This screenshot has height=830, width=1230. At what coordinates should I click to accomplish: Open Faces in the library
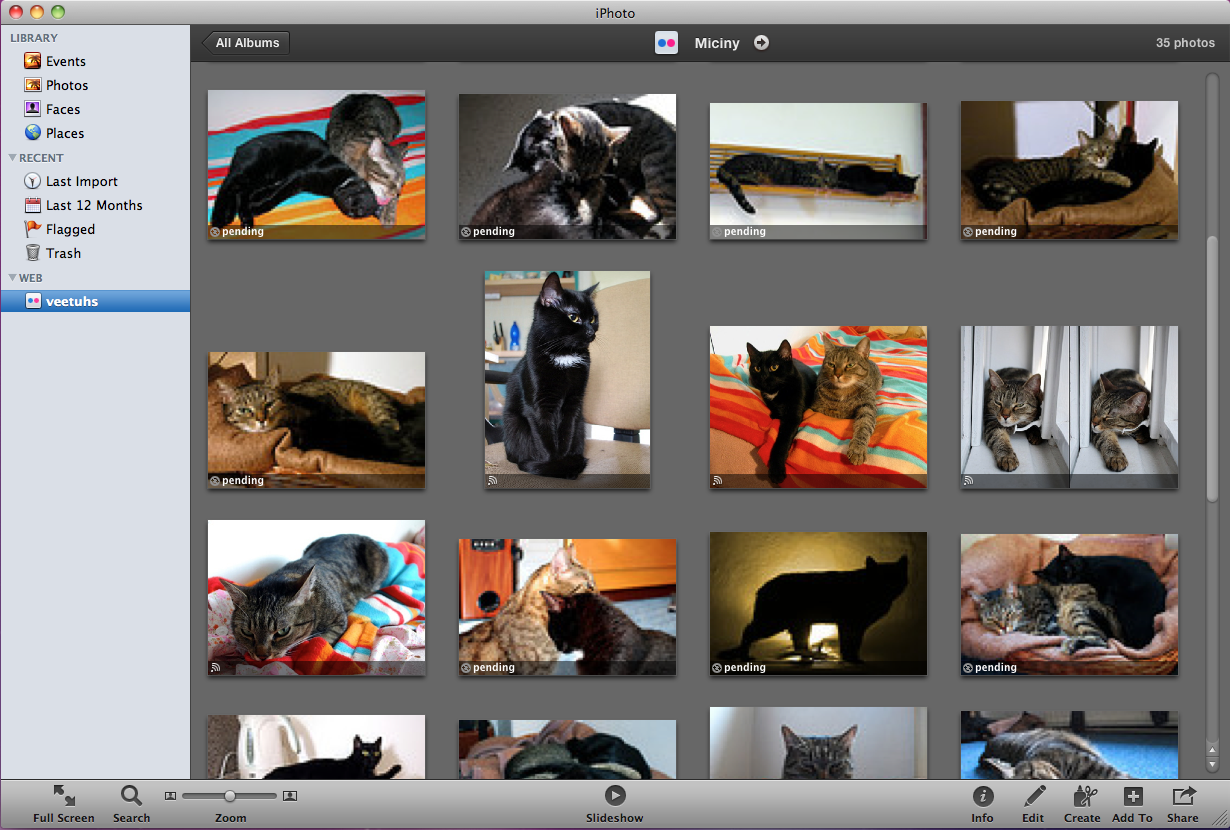[x=62, y=109]
